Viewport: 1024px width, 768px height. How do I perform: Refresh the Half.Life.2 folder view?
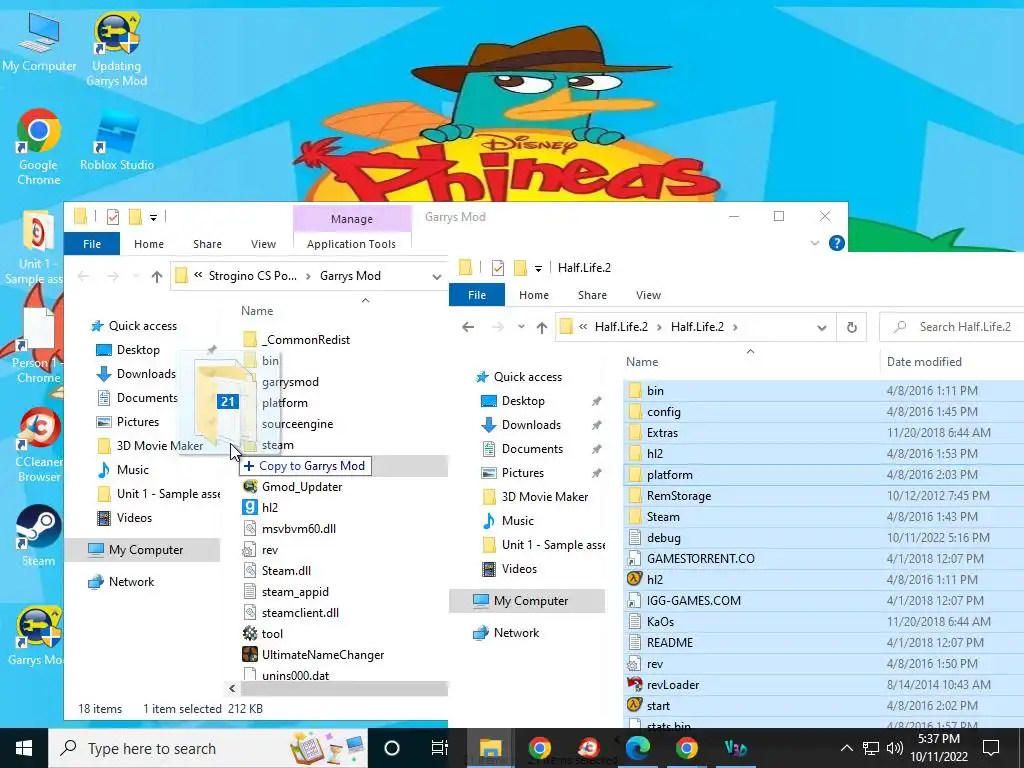tap(852, 327)
